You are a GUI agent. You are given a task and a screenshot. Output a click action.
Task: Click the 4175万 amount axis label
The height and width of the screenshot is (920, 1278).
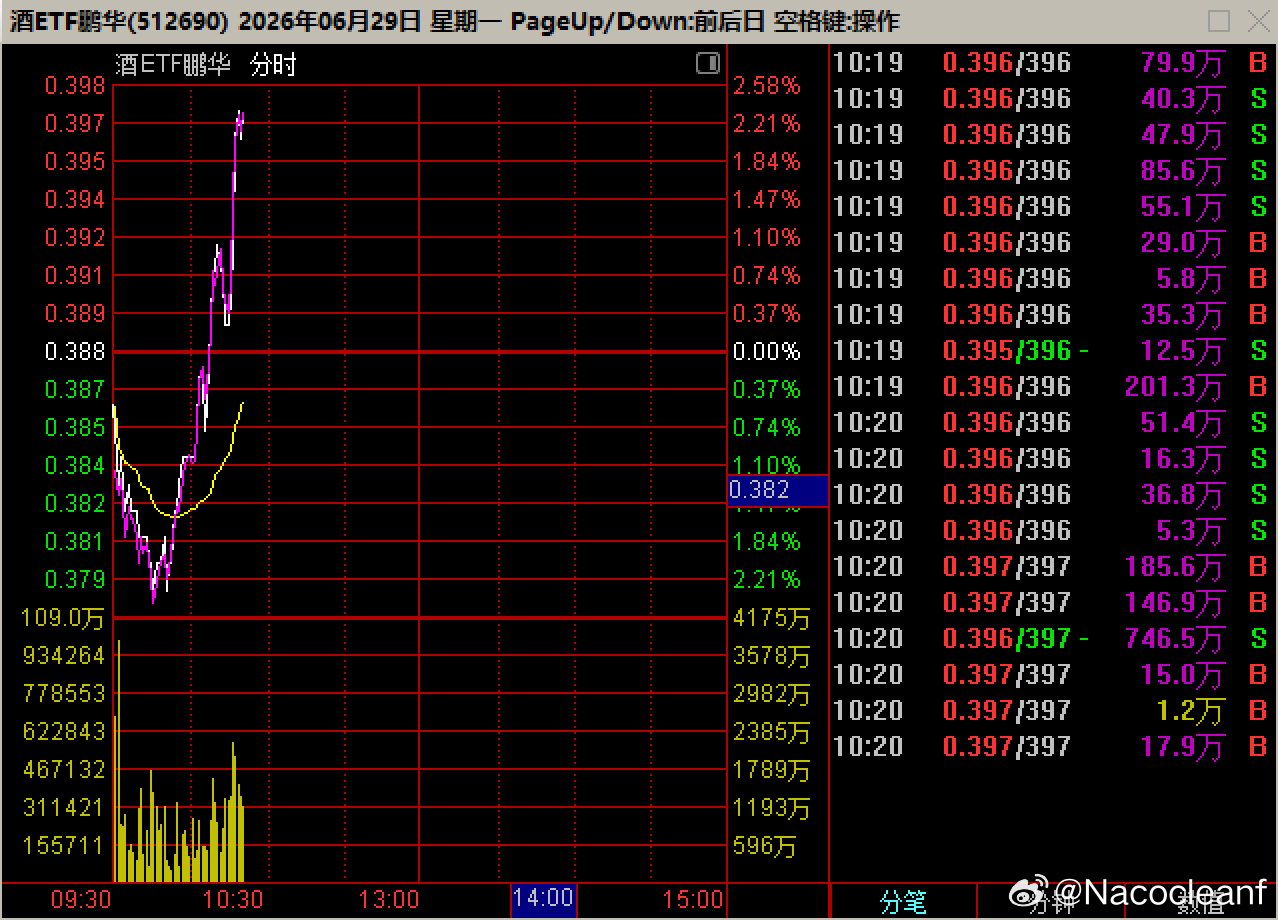(771, 618)
